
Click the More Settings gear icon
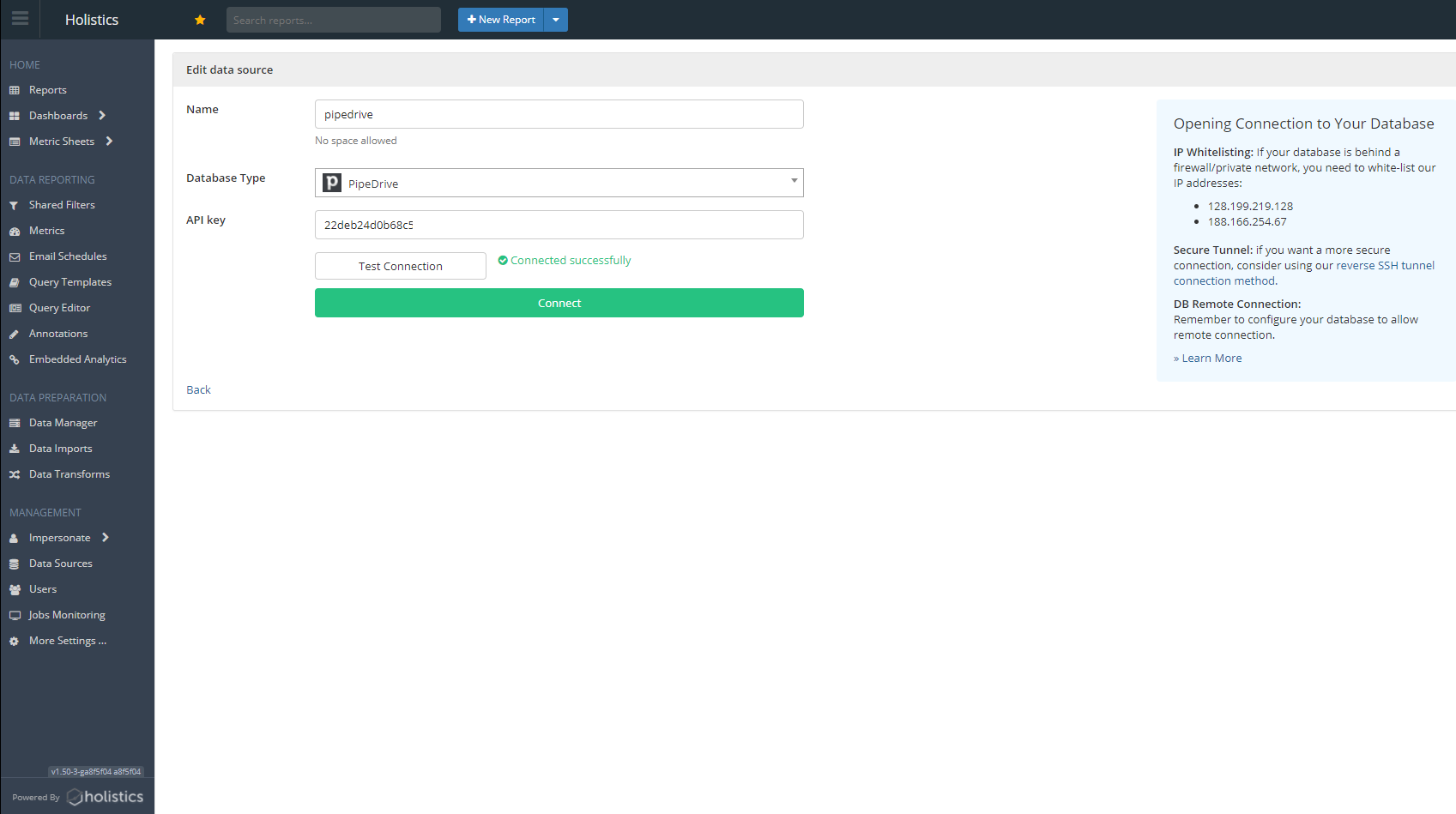[x=15, y=641]
